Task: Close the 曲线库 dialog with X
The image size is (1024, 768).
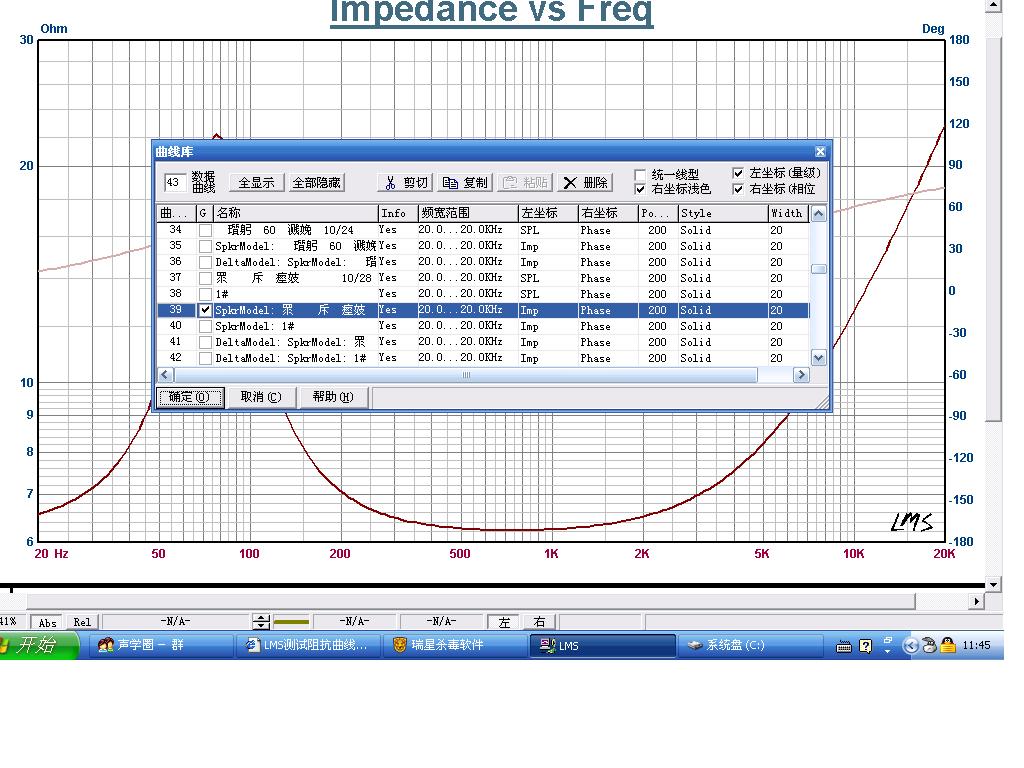Action: pyautogui.click(x=820, y=152)
